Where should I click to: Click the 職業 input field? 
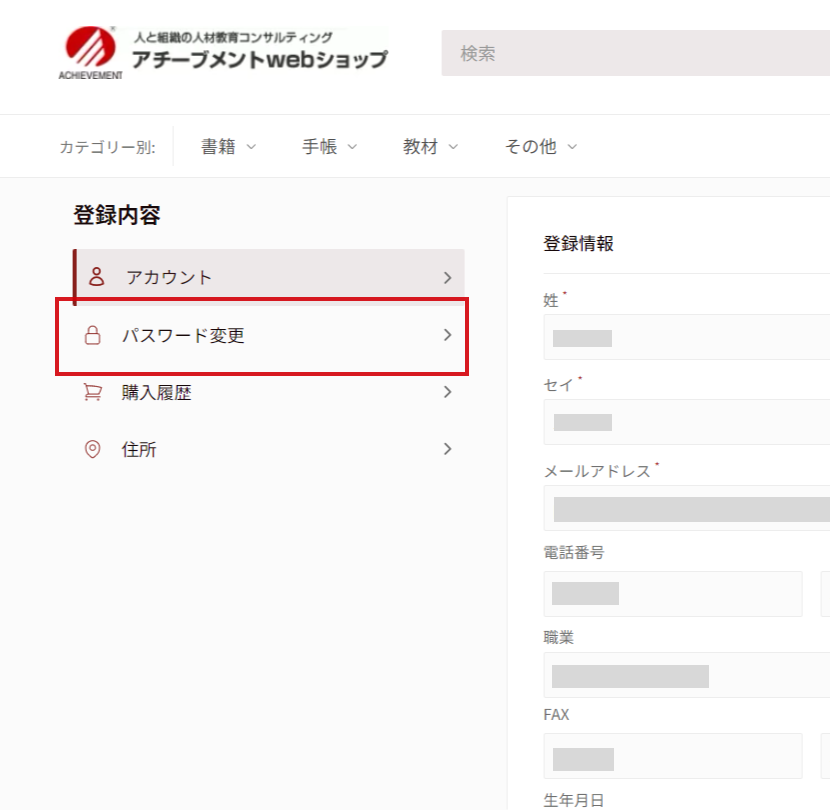click(x=687, y=675)
